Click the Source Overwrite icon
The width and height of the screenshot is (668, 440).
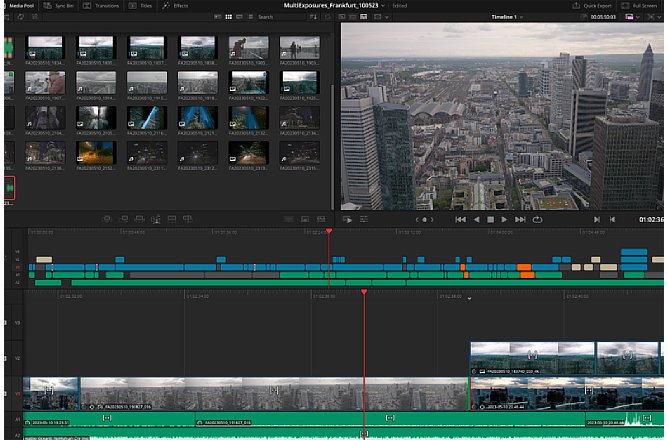coord(187,219)
